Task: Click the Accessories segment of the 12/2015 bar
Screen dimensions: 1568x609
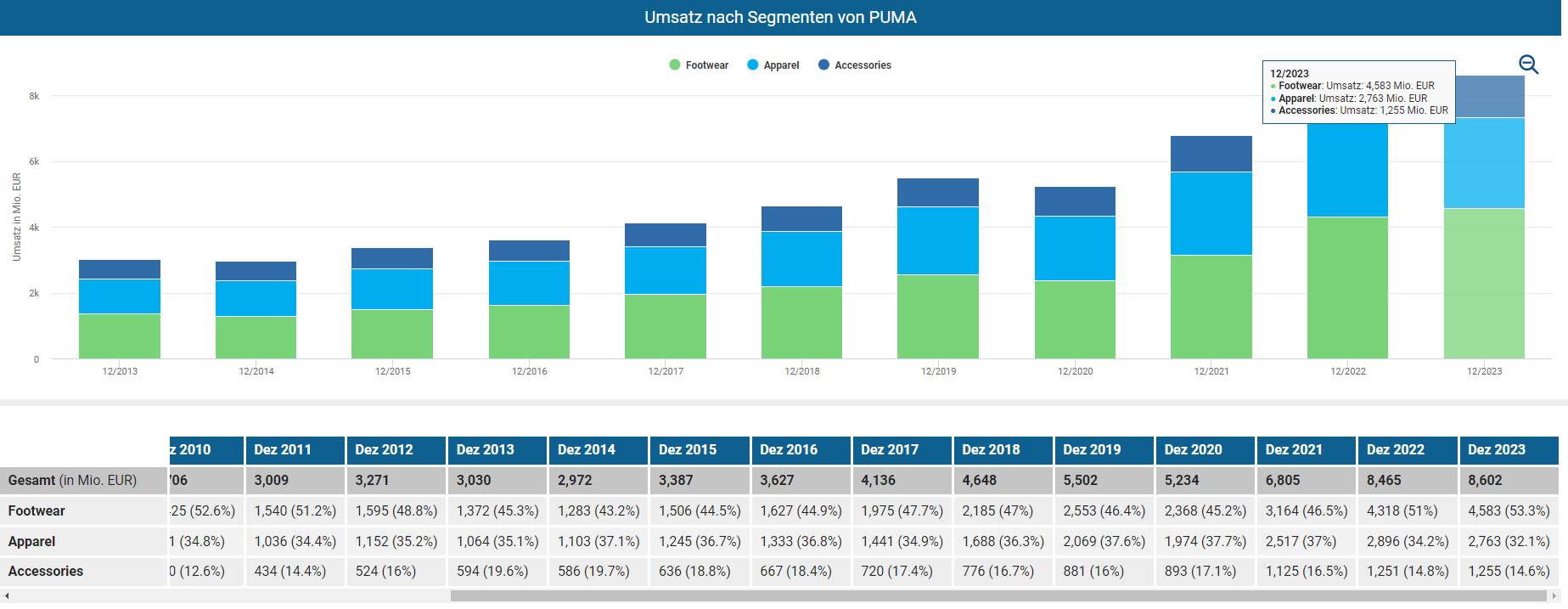Action: coord(392,258)
